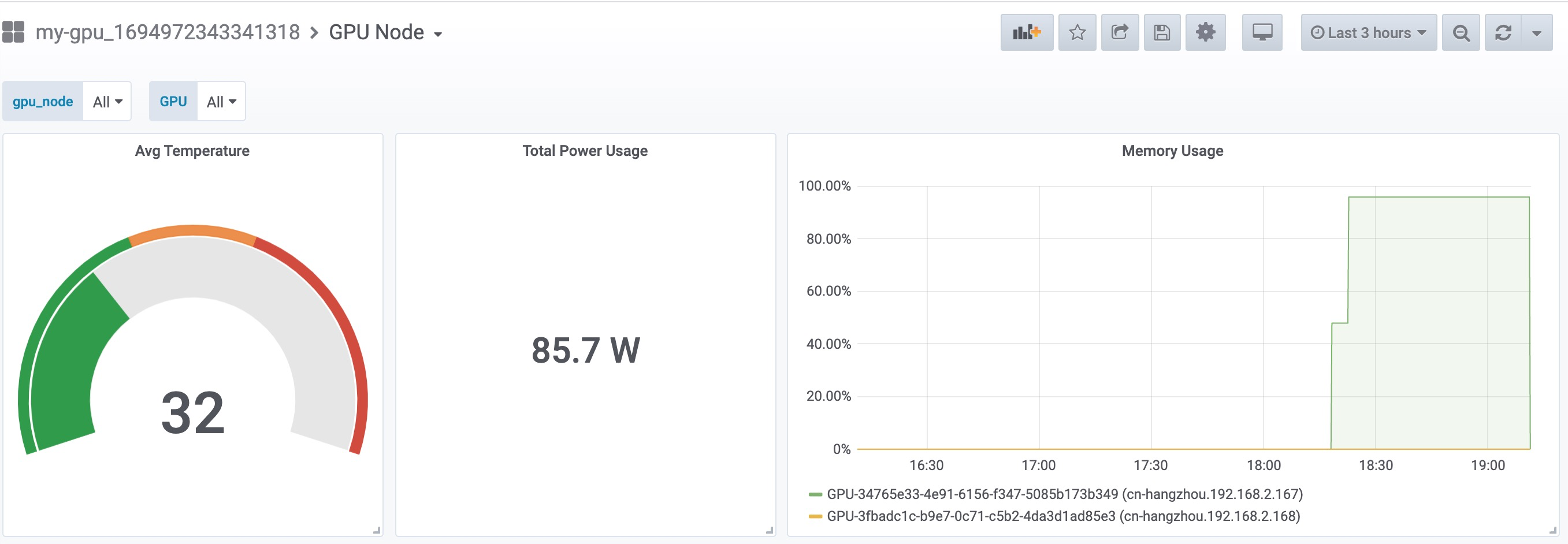Click the 17:30 time axis label
Viewport: 1568px width, 544px height.
1150,465
